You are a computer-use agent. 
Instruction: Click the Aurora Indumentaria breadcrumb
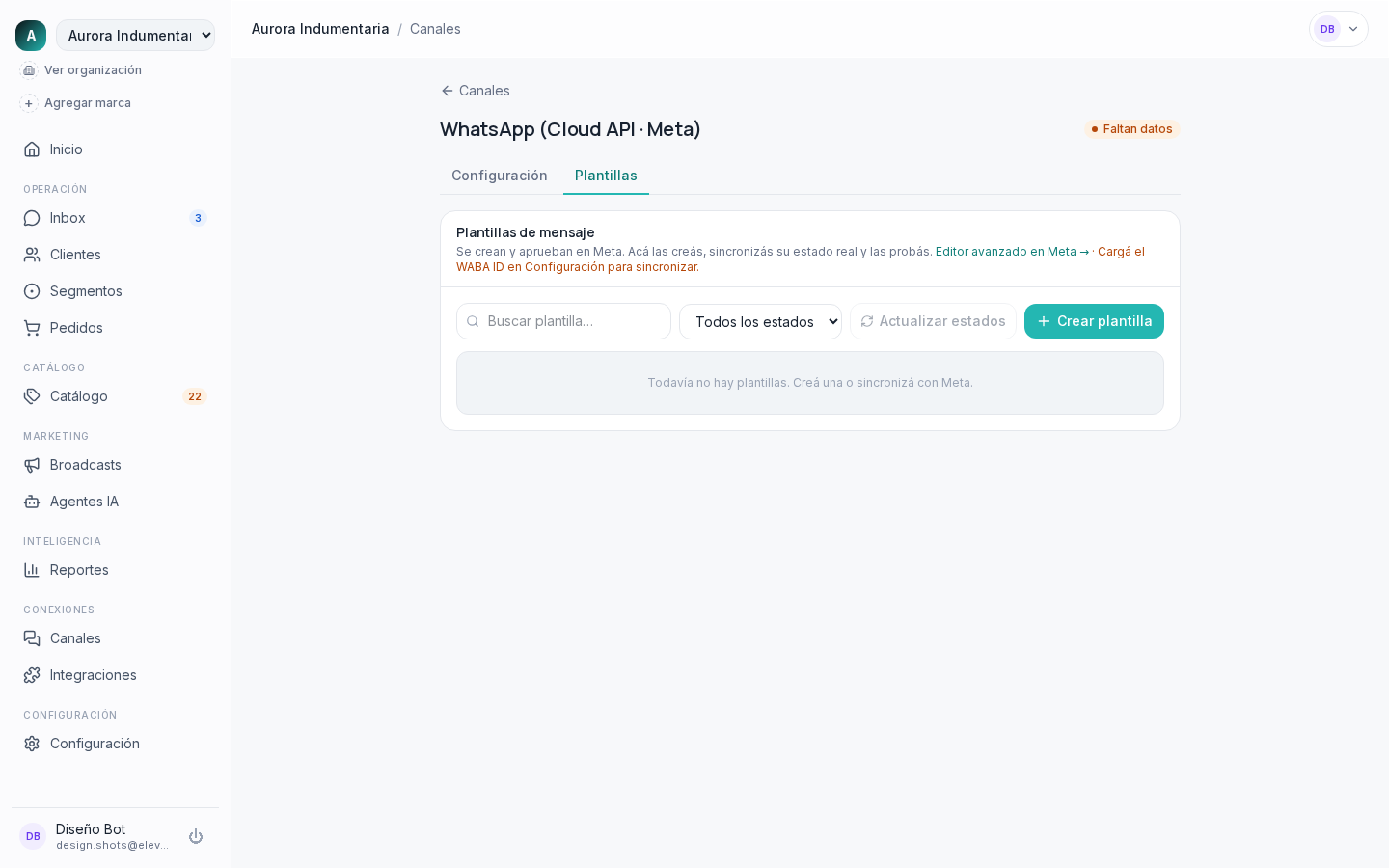tap(320, 29)
